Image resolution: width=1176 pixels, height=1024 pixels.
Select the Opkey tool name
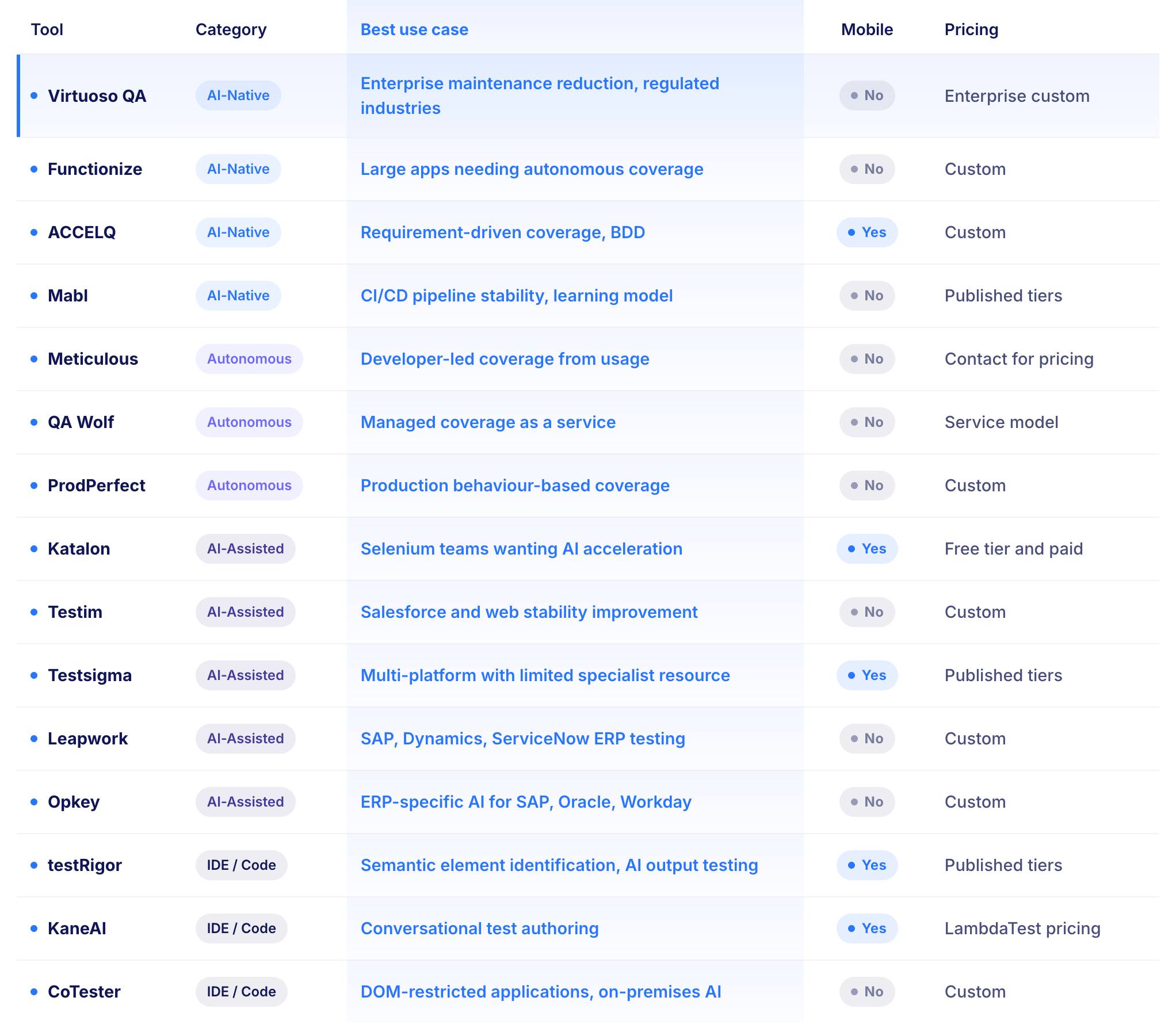[x=74, y=802]
